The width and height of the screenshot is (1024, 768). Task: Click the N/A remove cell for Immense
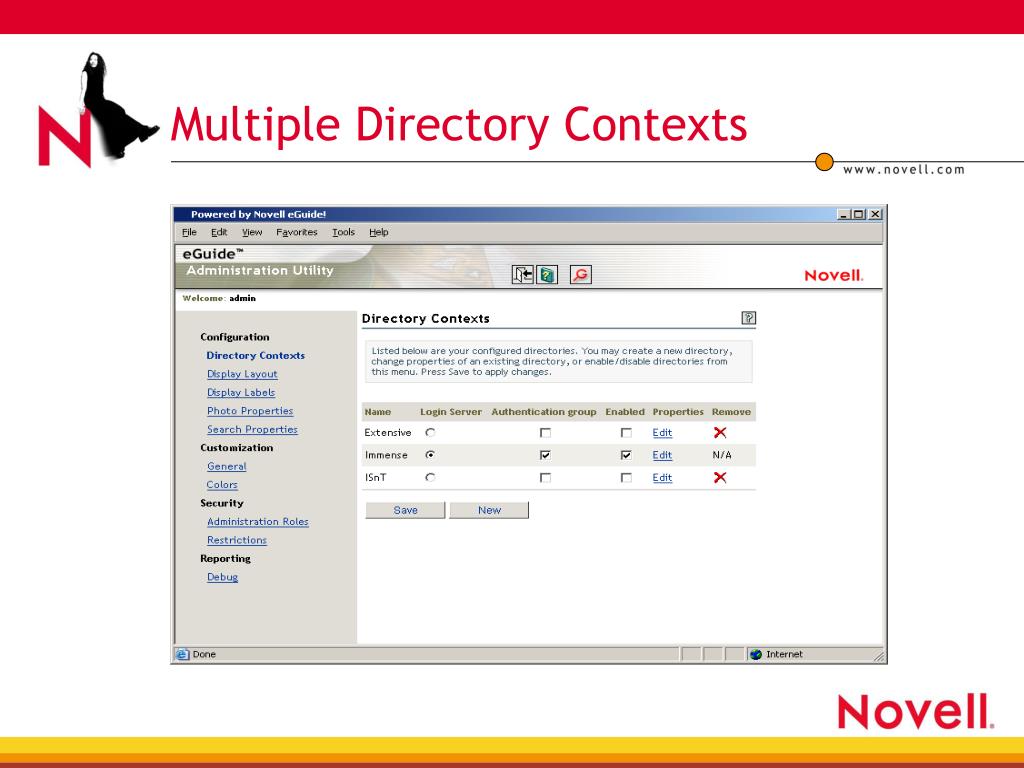tap(722, 455)
